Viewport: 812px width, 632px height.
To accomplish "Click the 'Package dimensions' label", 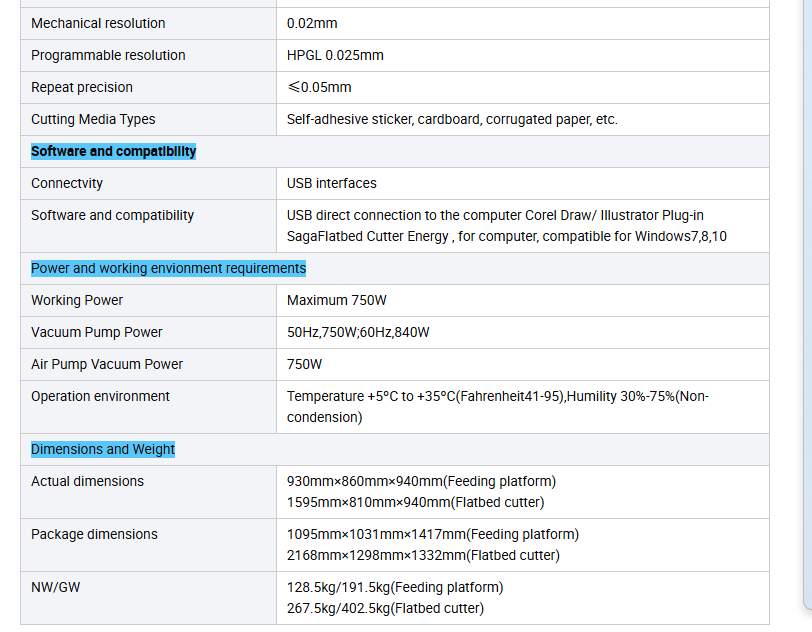I will 94,534.
